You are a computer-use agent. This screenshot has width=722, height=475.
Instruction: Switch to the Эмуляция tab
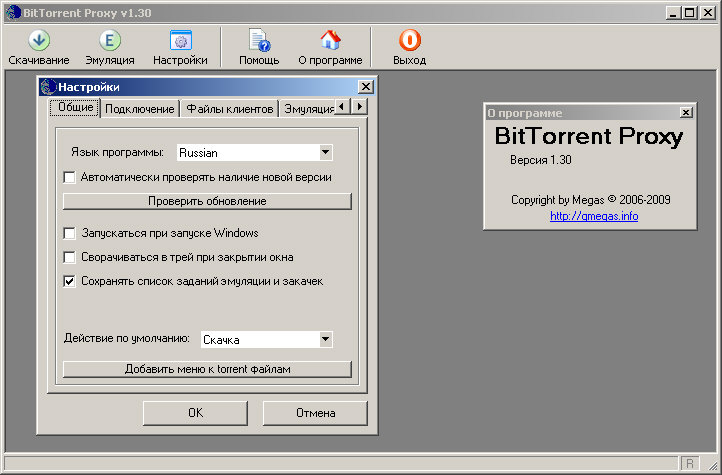[308, 109]
